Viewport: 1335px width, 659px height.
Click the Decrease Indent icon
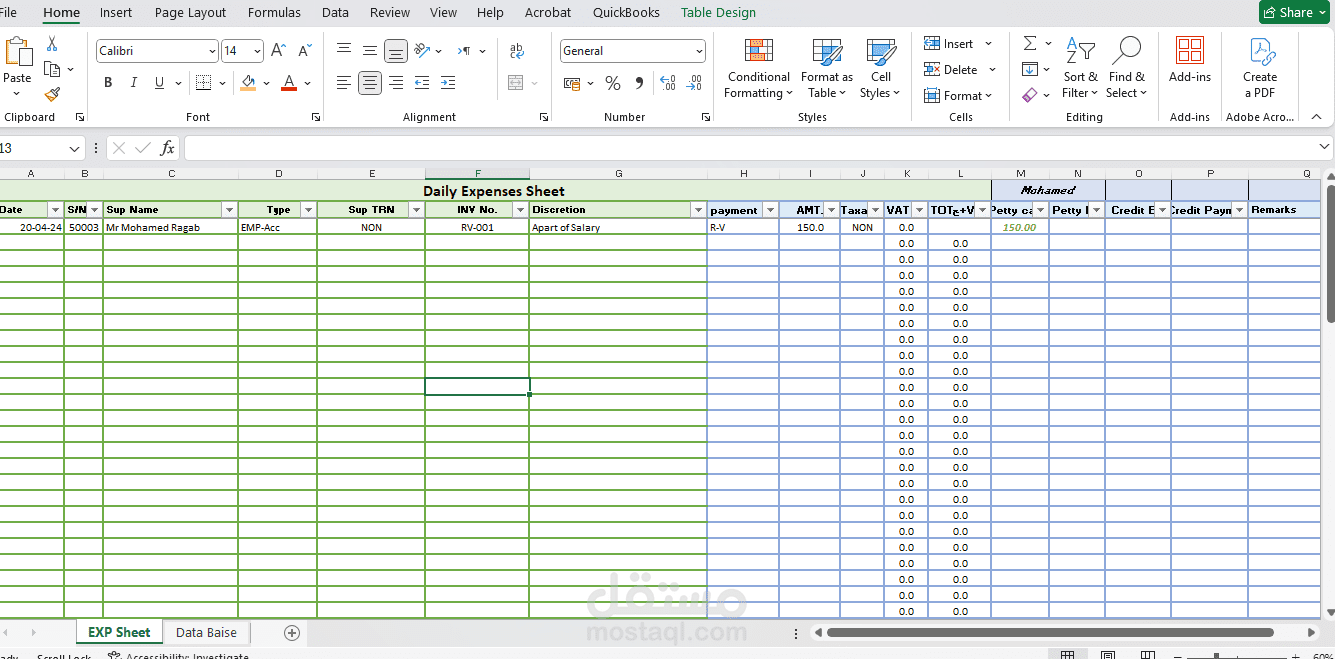[x=422, y=83]
